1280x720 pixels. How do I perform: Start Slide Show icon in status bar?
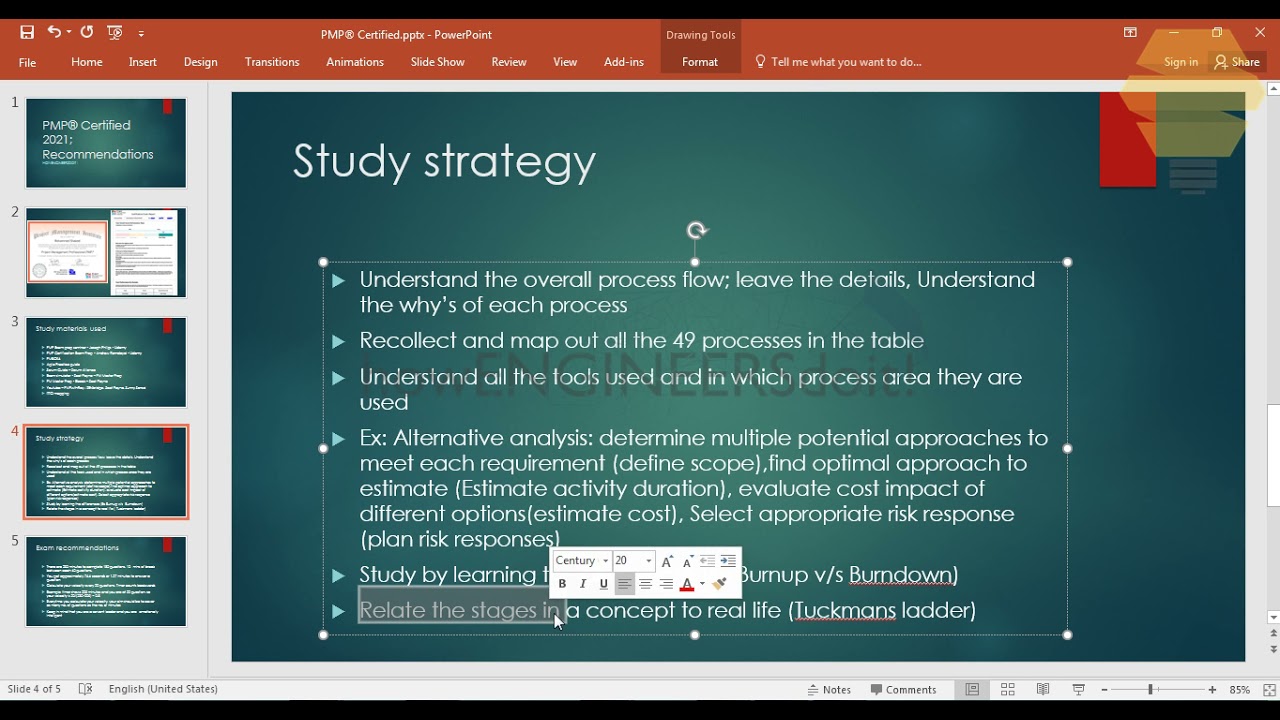(1079, 690)
